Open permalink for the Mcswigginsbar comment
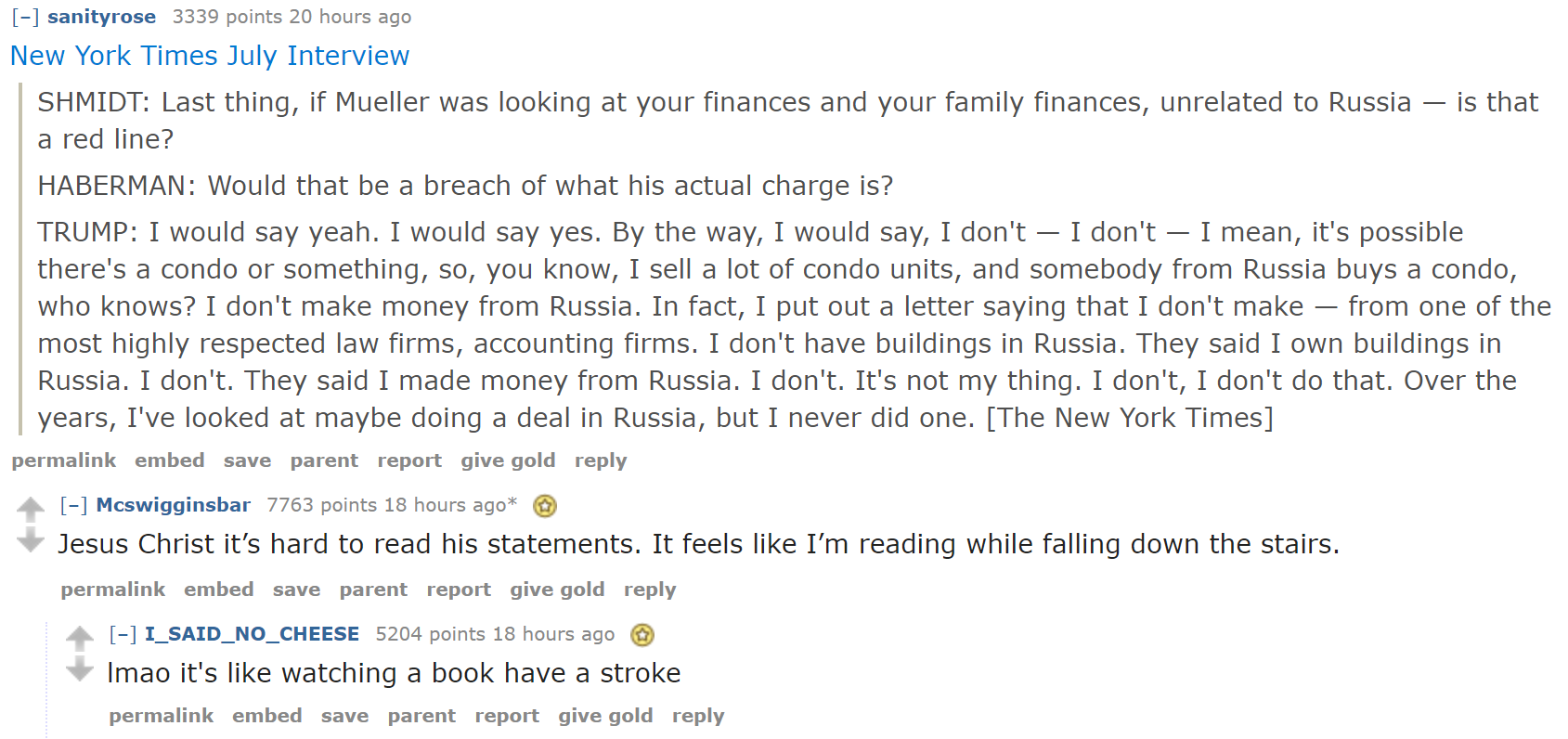 point(113,590)
